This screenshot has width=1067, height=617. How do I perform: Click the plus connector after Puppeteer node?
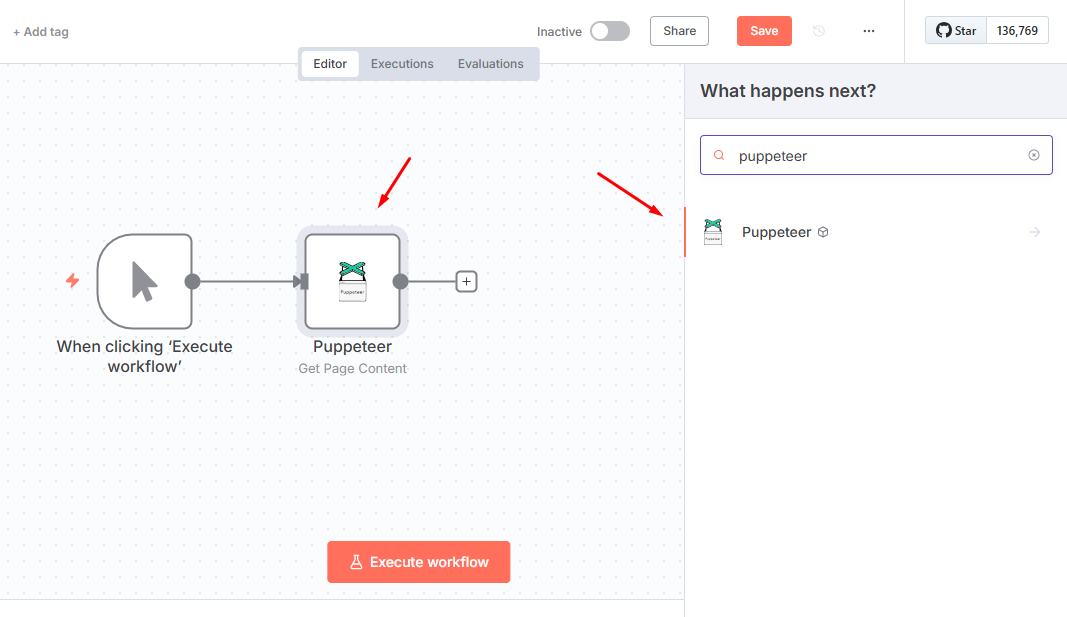[x=466, y=281]
